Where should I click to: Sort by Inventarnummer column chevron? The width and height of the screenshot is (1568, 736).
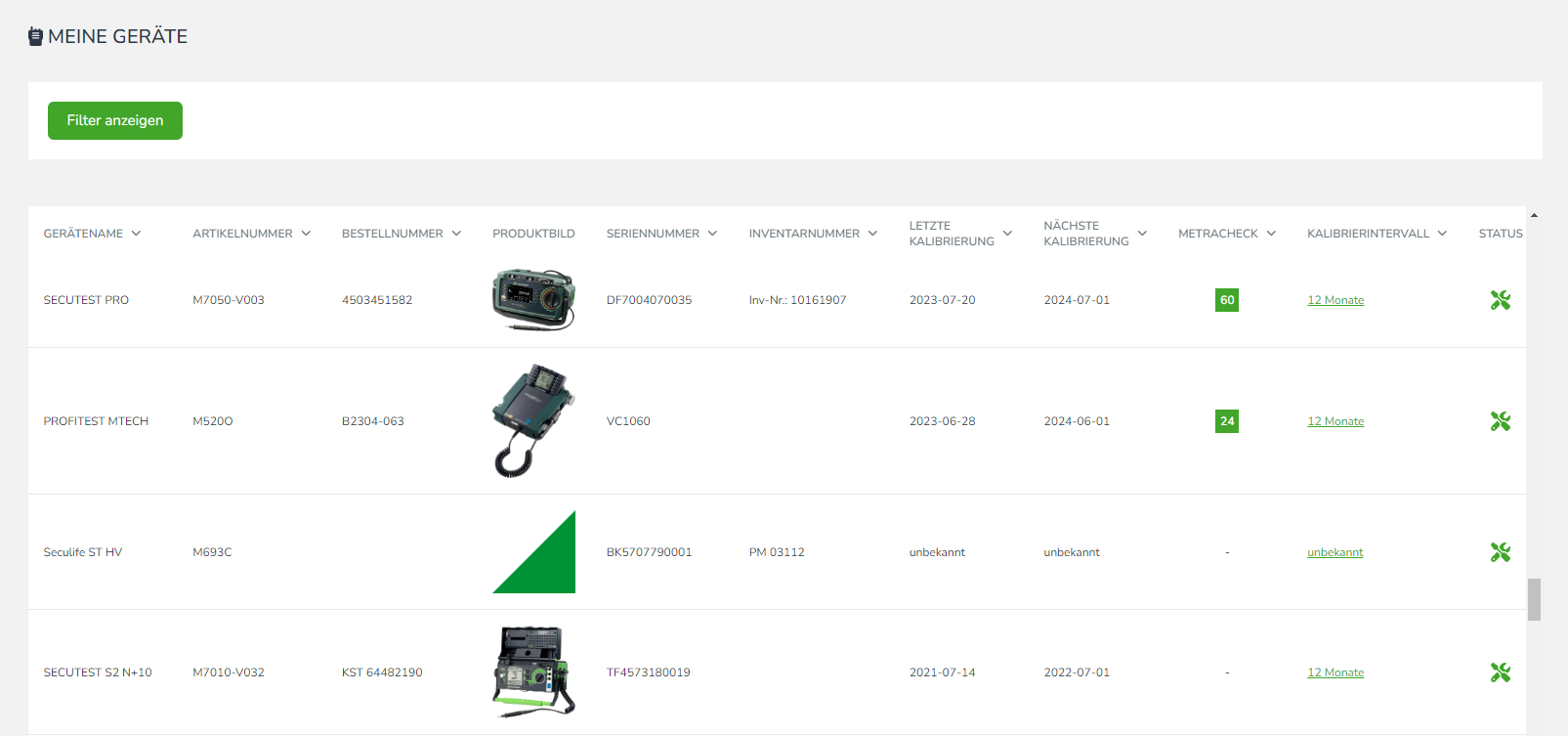point(872,234)
